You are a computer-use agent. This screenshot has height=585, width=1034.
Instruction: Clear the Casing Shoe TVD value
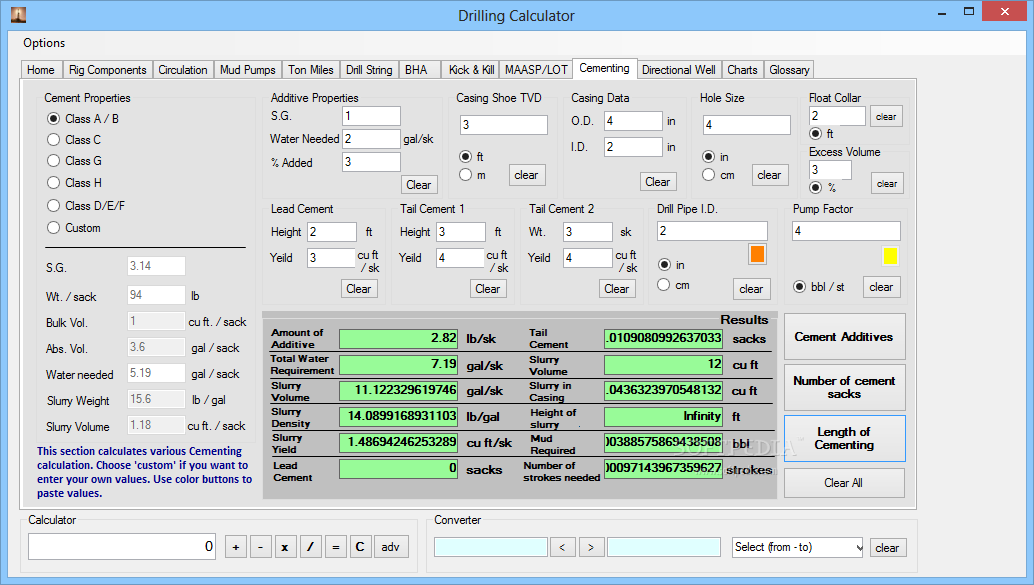click(x=526, y=175)
